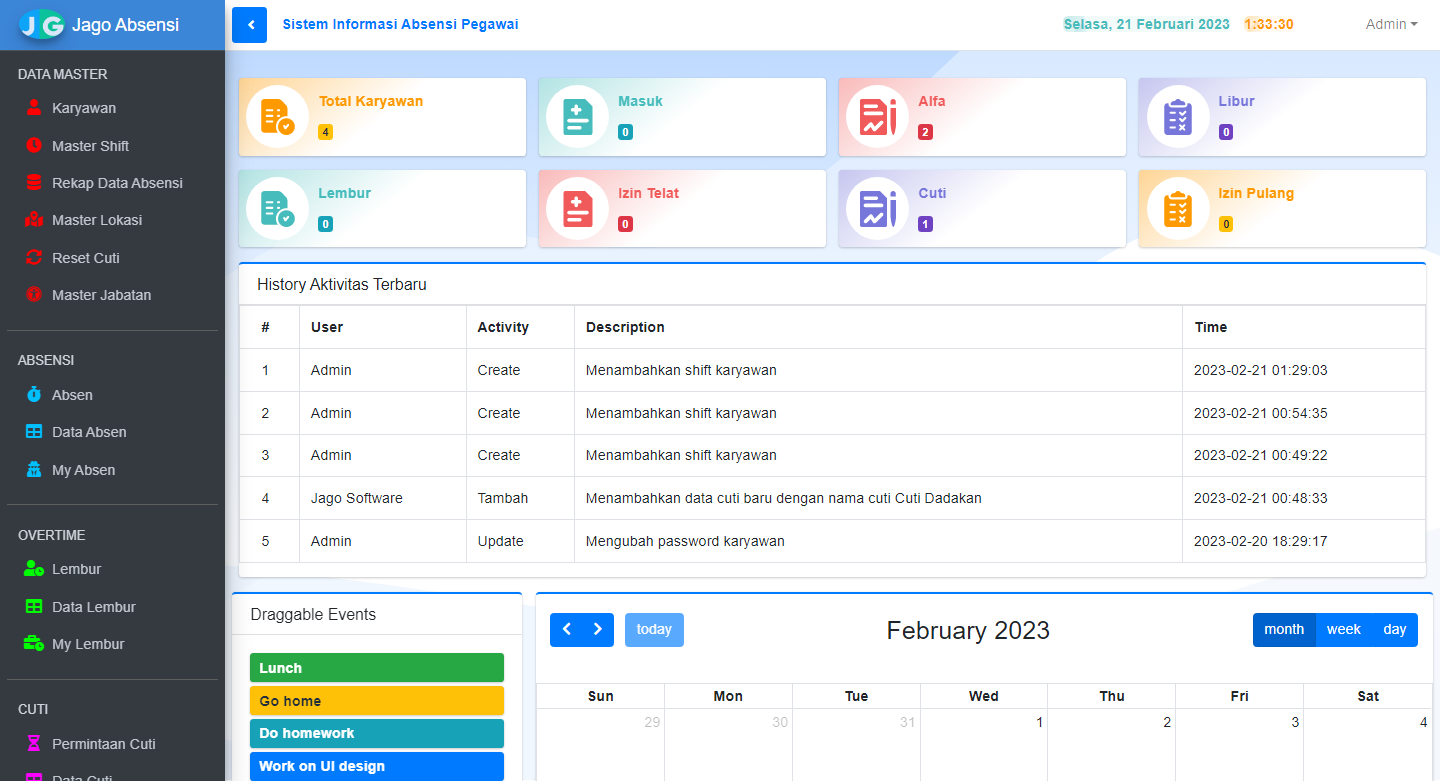Switch calendar to week view
The image size is (1440, 781).
click(1343, 630)
